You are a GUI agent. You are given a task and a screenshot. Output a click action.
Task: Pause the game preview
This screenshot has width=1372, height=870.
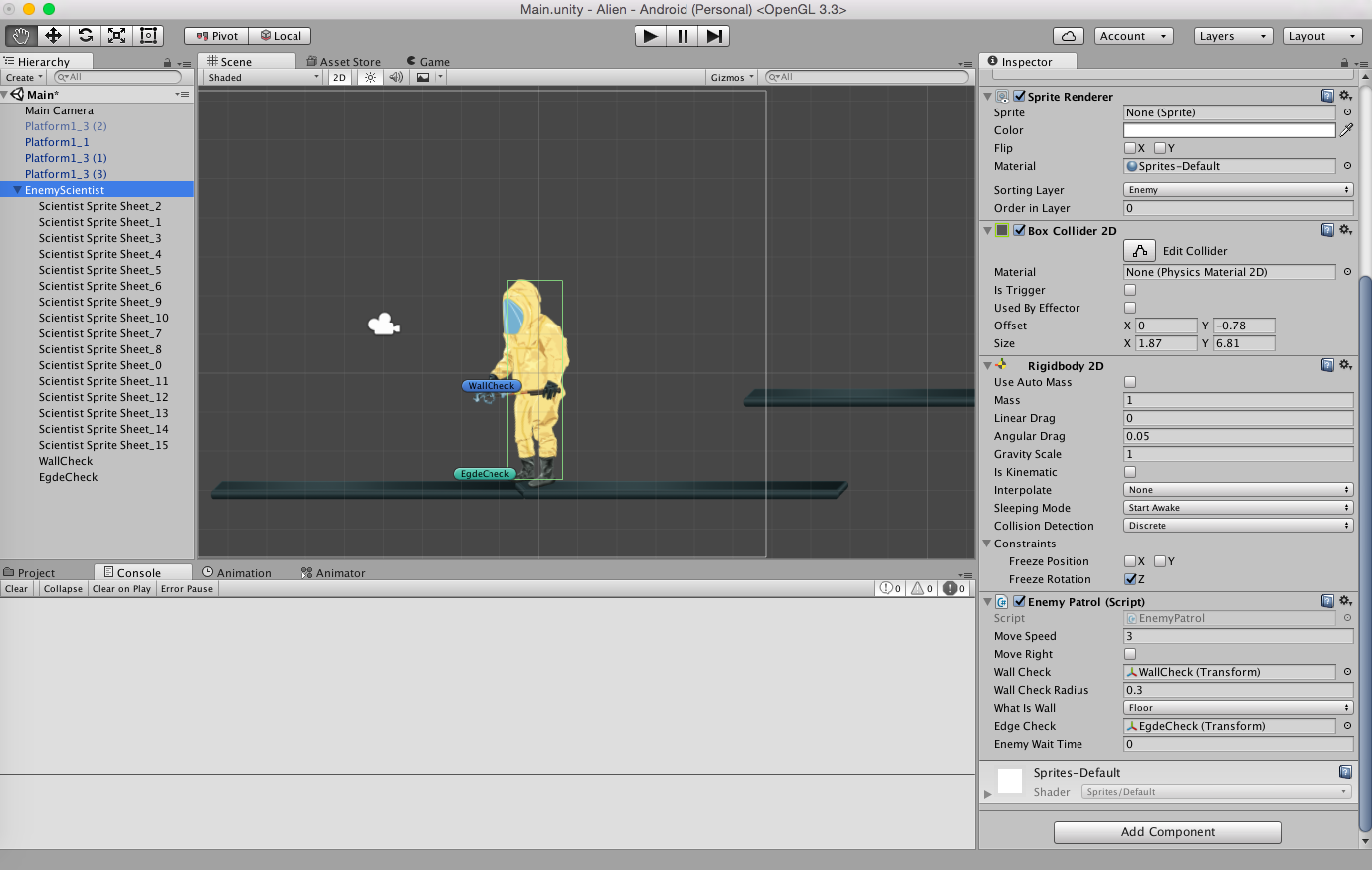(683, 36)
